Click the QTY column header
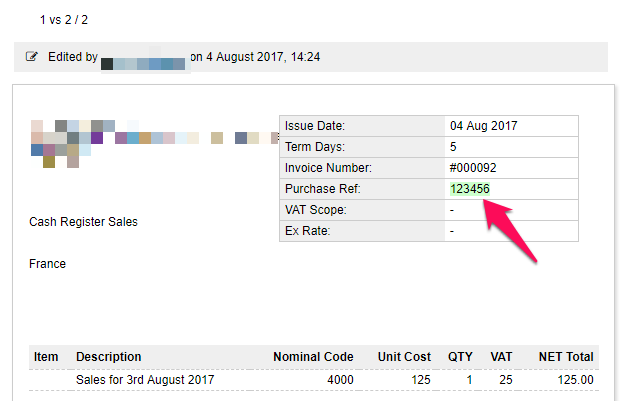621x401 pixels. 460,357
